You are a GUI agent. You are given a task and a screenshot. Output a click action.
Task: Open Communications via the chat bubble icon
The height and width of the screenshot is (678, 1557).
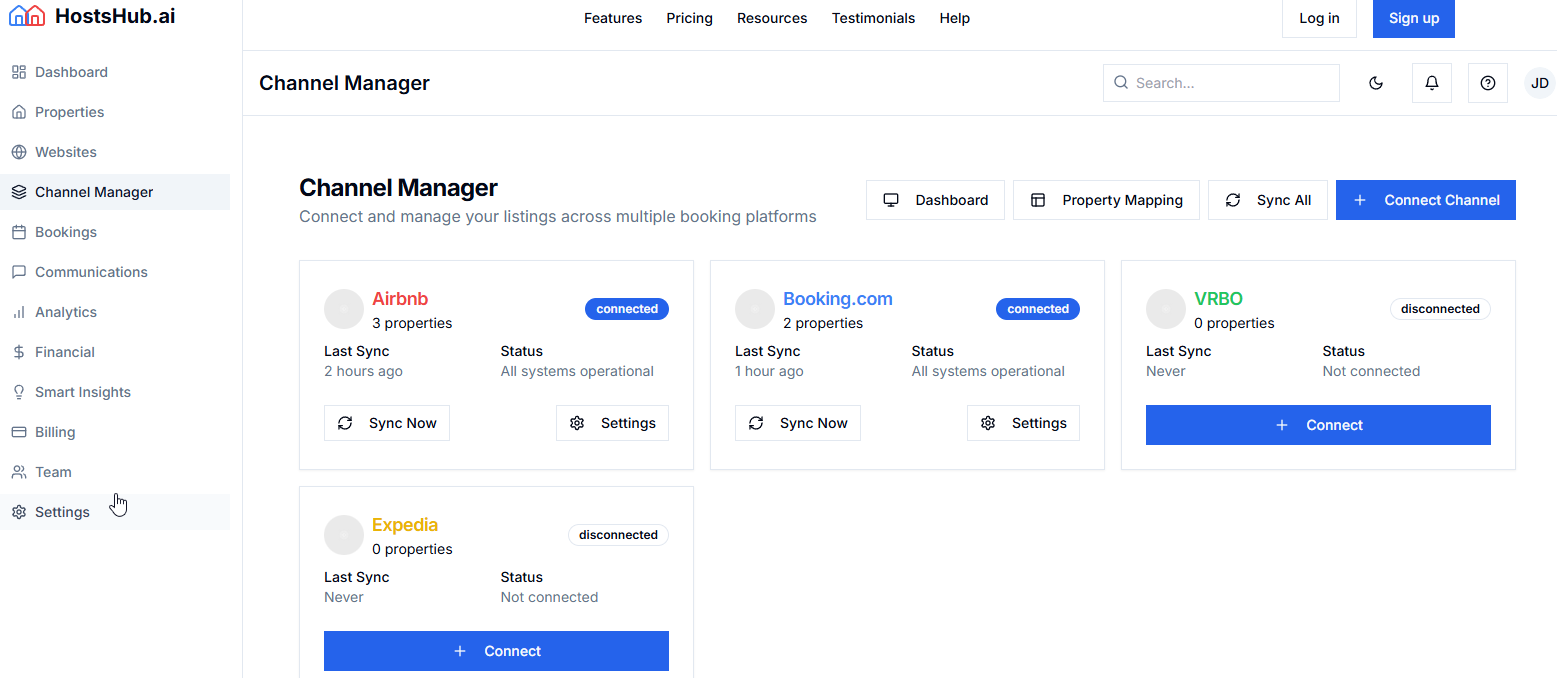[19, 271]
